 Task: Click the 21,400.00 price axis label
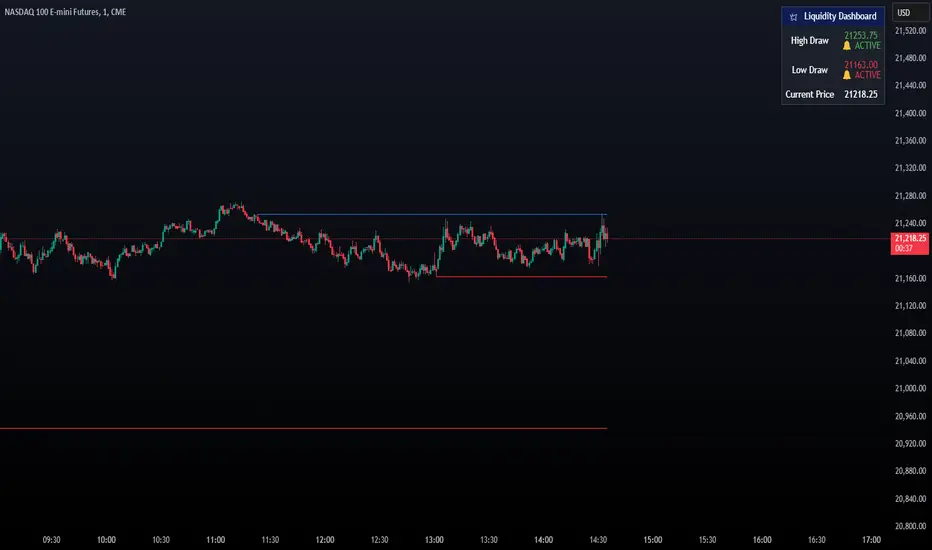[910, 113]
